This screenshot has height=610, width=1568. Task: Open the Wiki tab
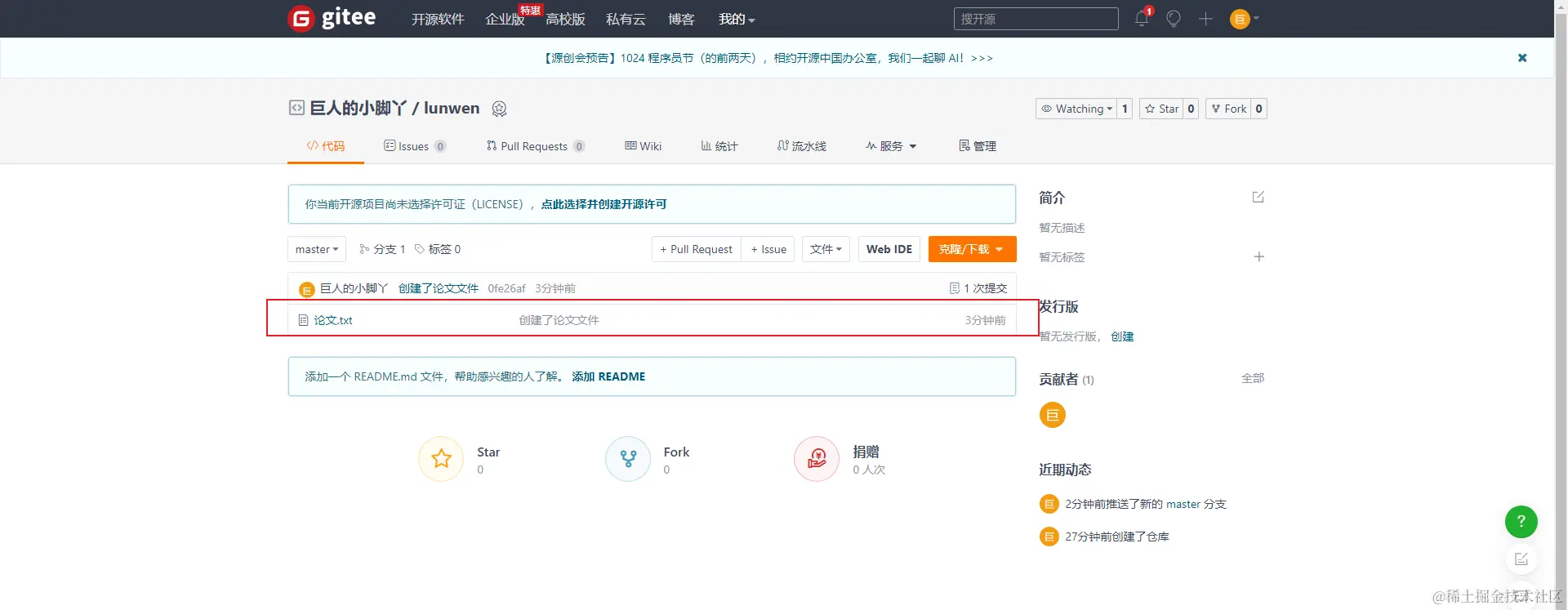[x=644, y=146]
